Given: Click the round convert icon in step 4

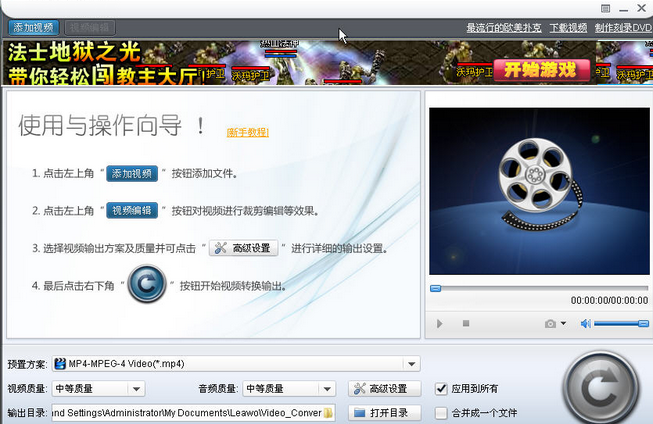Looking at the screenshot, I should point(147,284).
